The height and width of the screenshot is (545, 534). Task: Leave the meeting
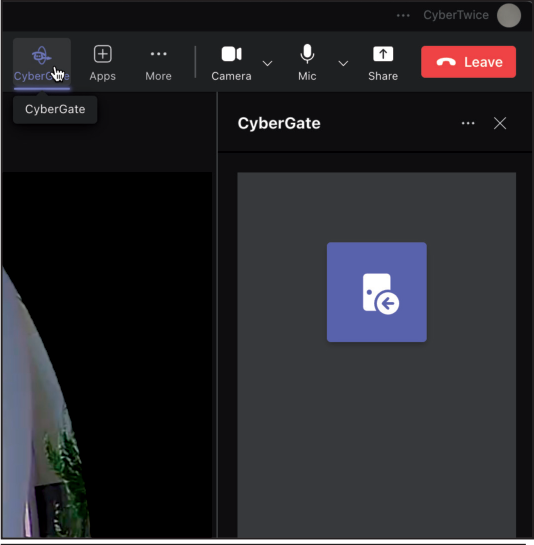[x=468, y=62]
